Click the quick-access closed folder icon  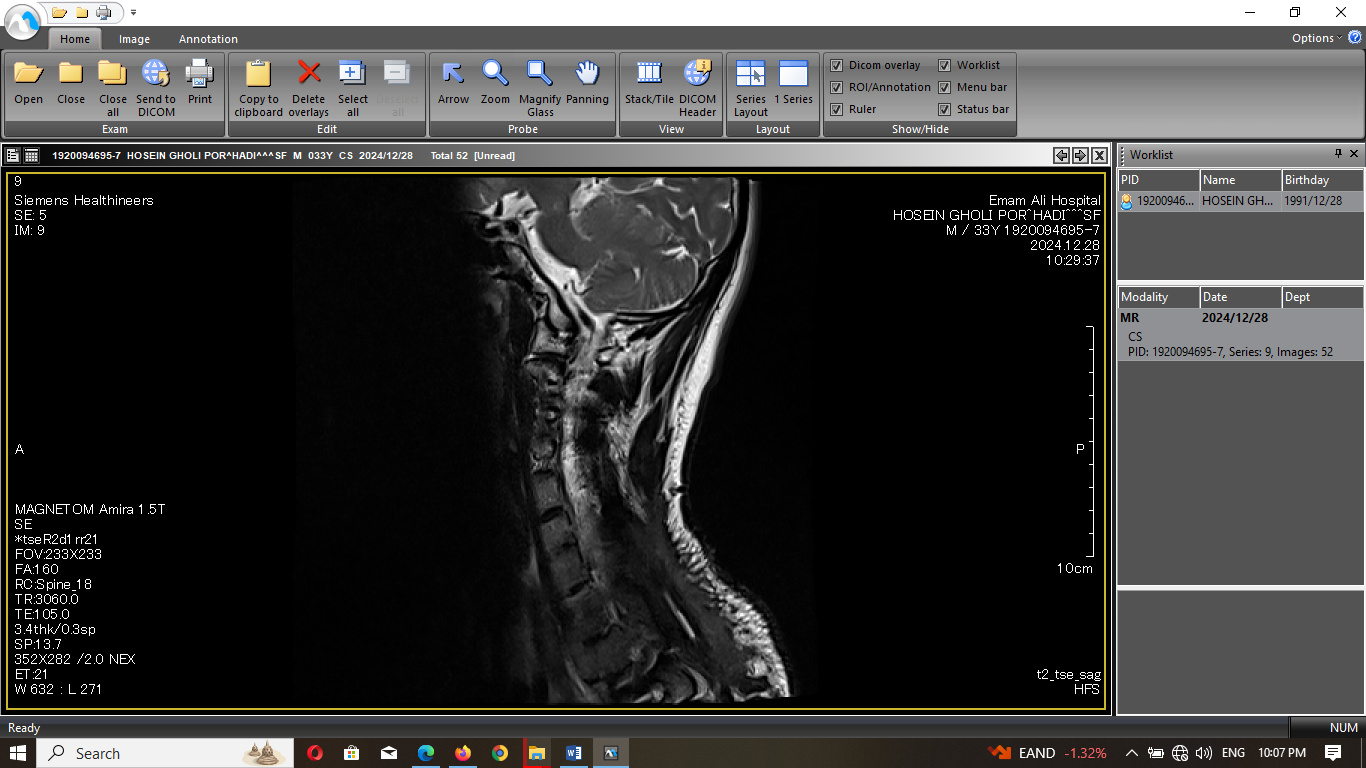pyautogui.click(x=82, y=13)
